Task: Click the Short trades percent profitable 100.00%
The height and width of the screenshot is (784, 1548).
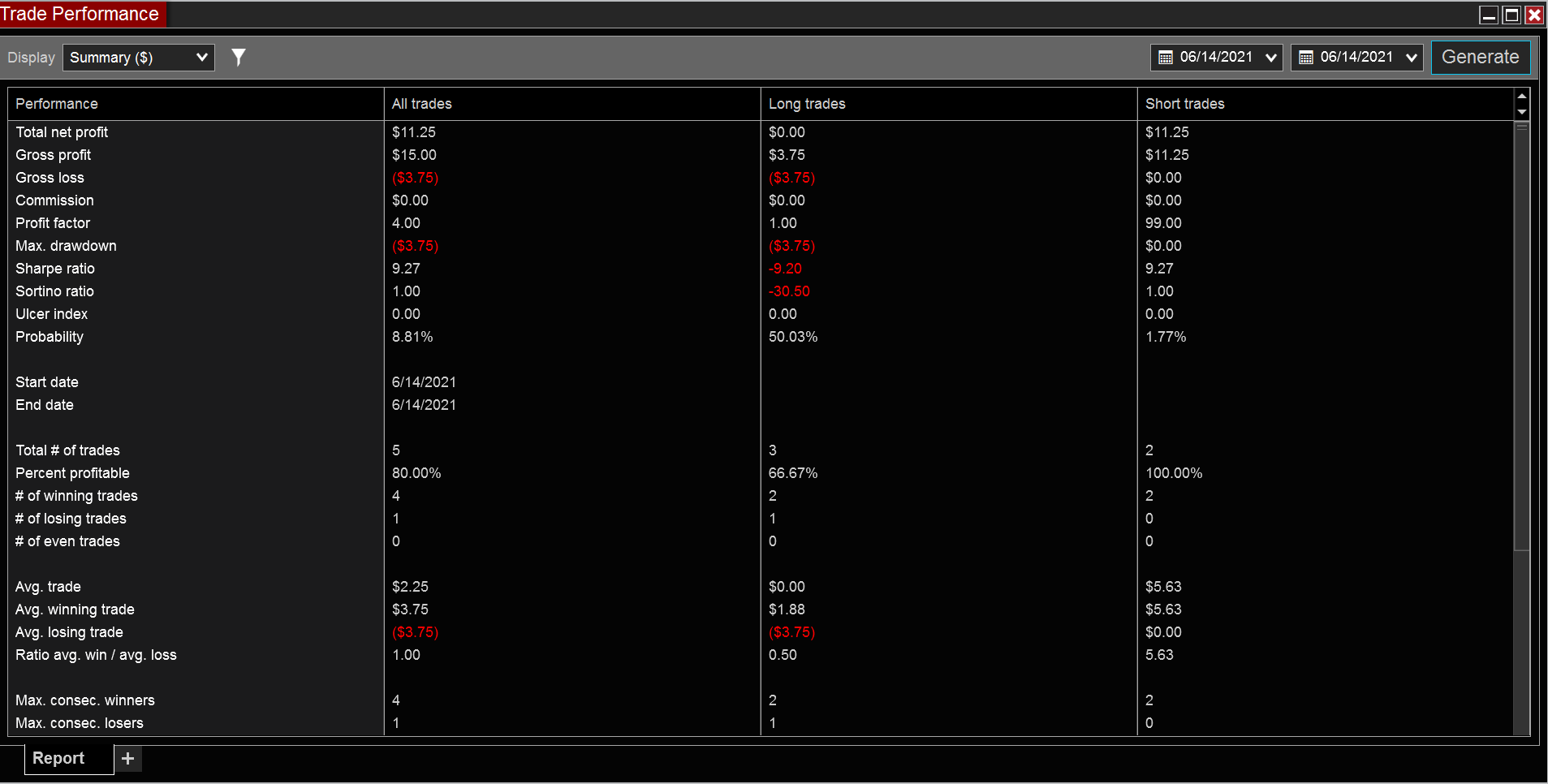Action: [x=1174, y=473]
